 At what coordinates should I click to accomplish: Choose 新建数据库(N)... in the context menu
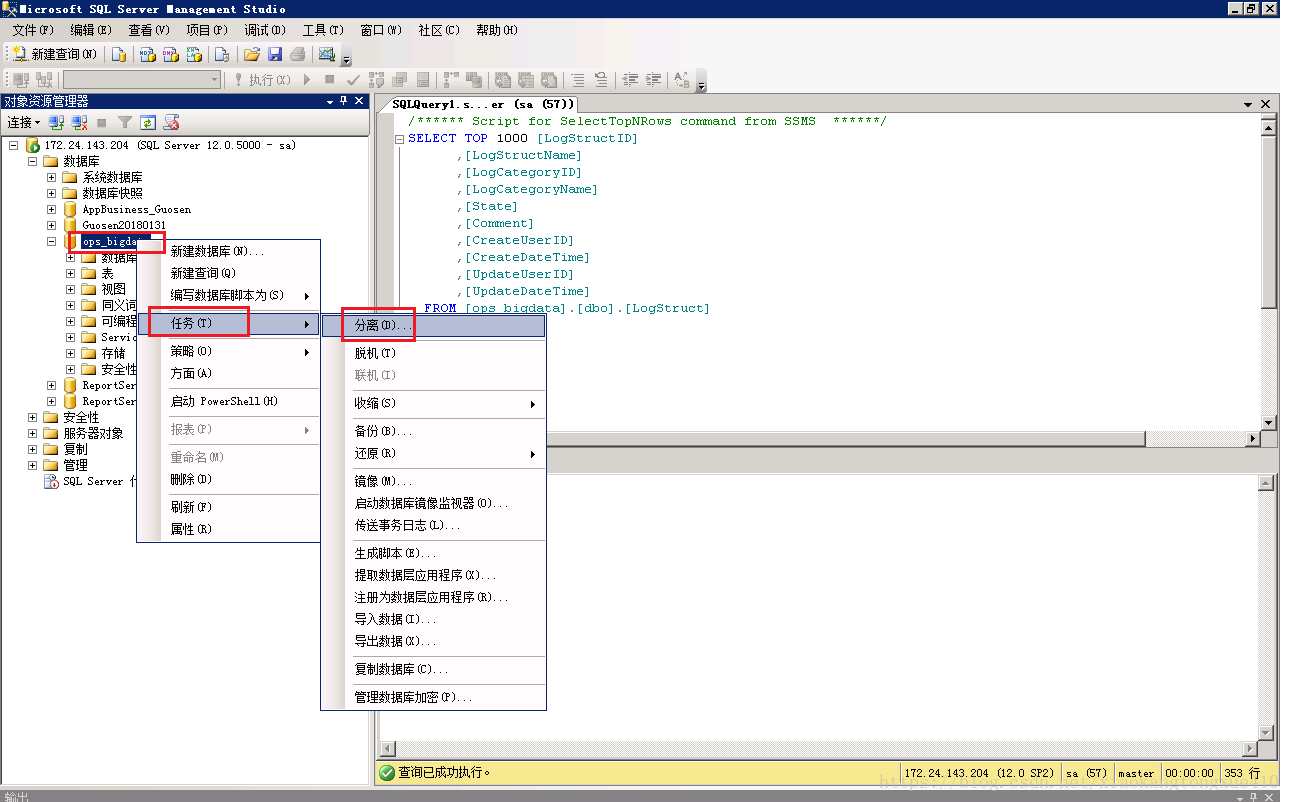[x=228, y=251]
